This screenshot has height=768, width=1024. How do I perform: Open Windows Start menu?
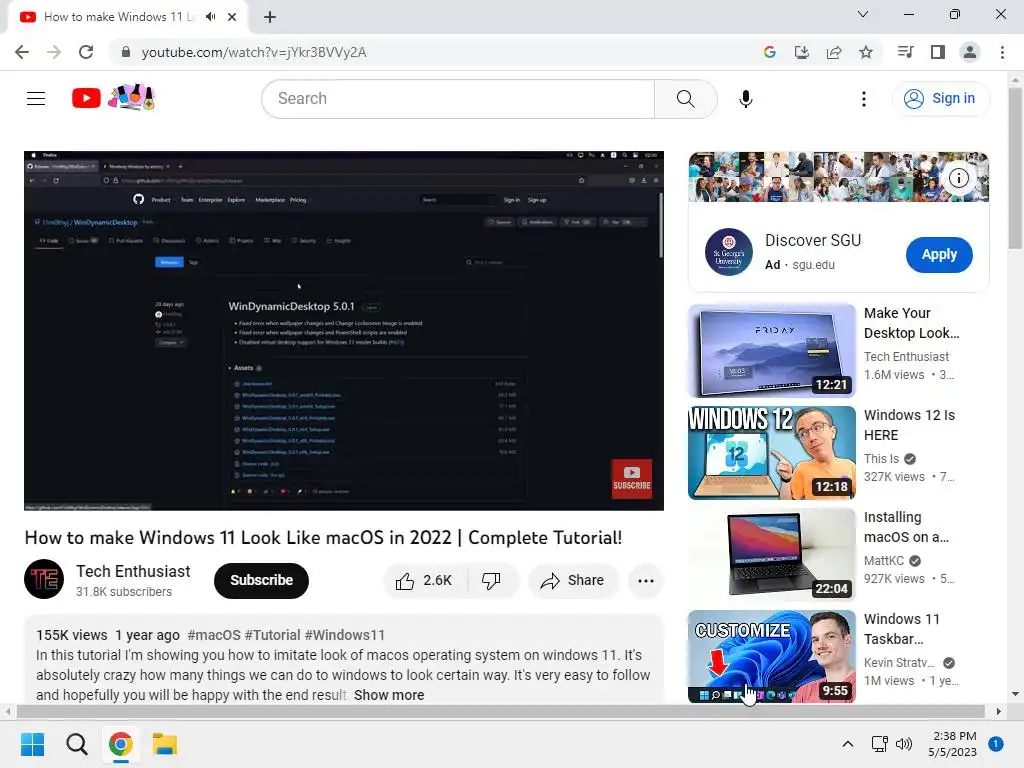point(33,744)
